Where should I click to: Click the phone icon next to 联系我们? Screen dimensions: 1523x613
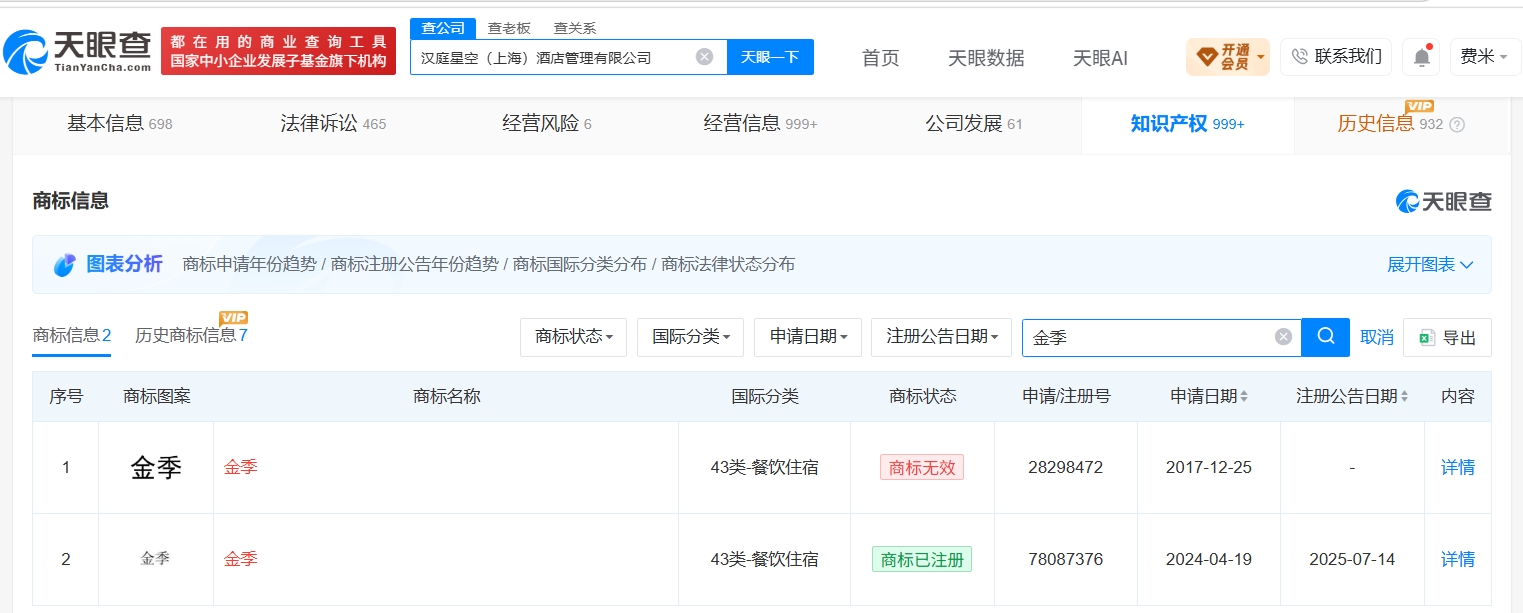point(1299,57)
